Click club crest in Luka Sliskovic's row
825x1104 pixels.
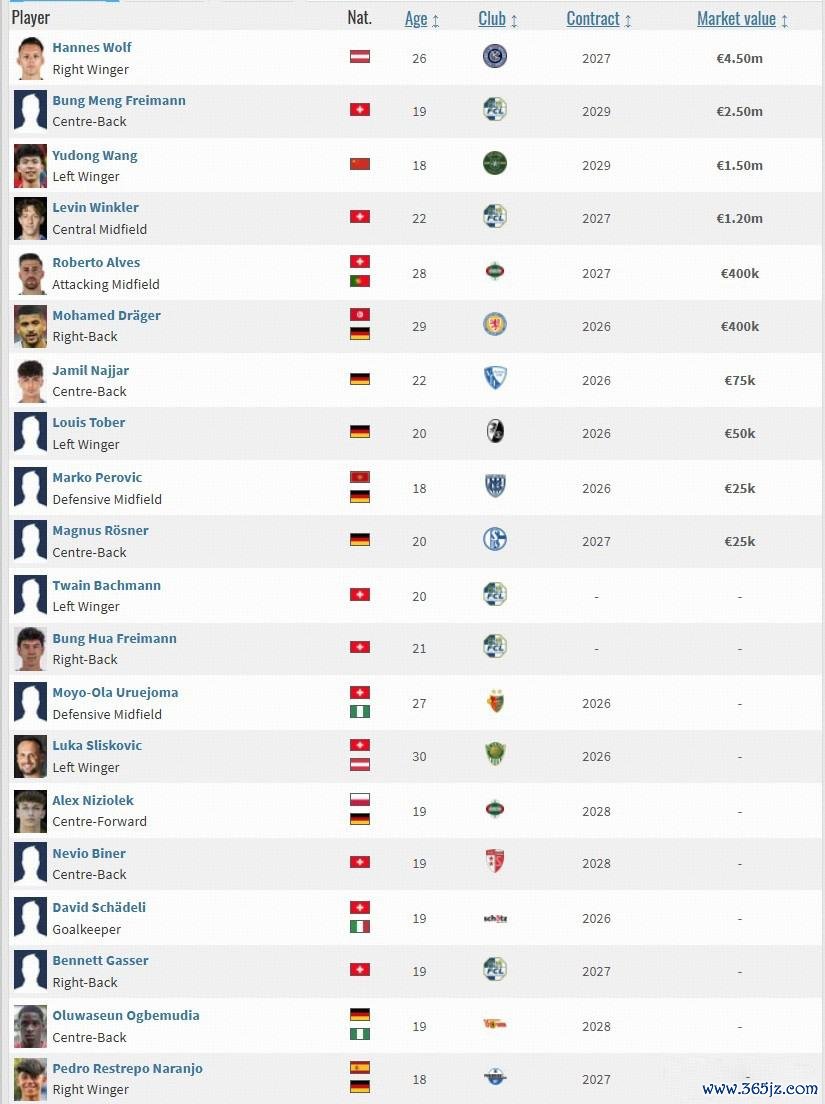coord(494,755)
